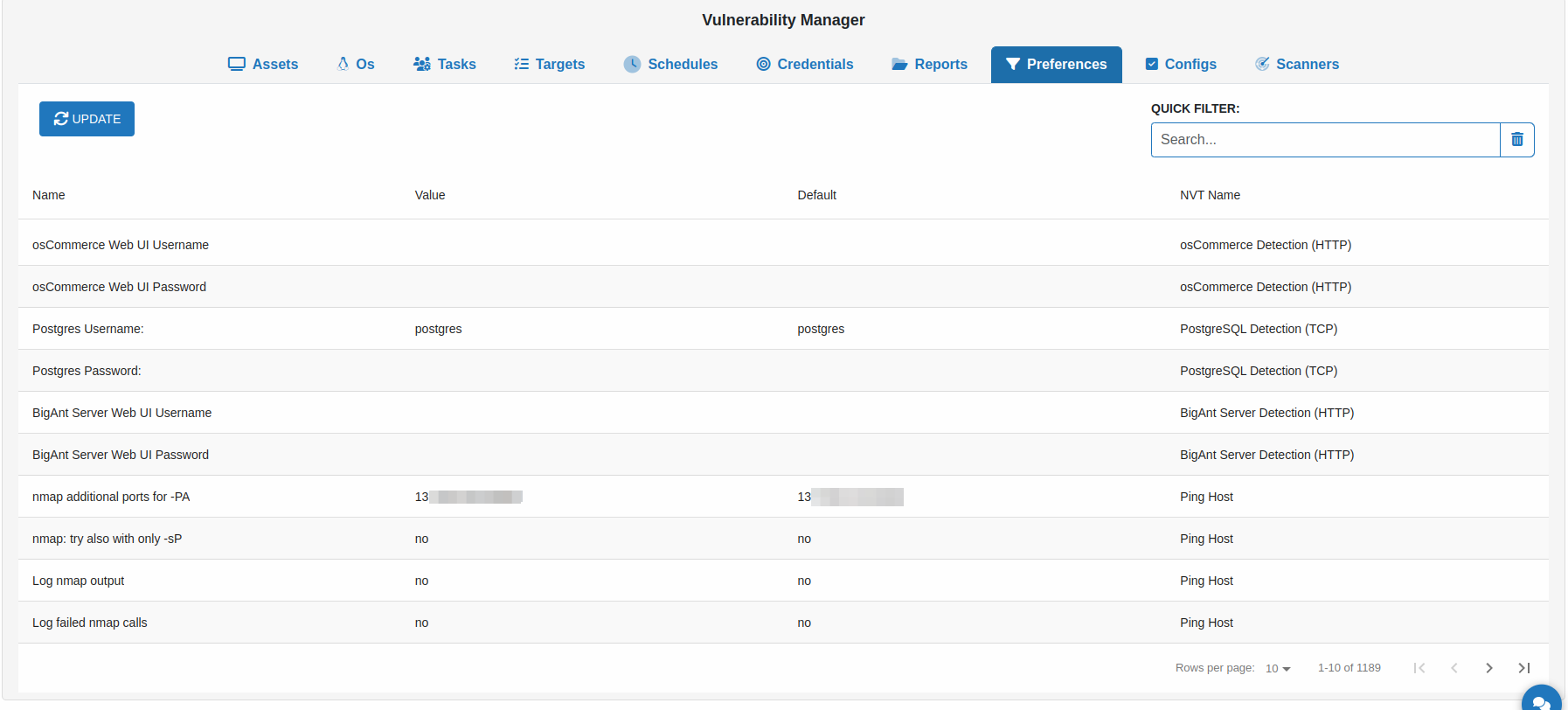Click the trash icon to clear the filter
Screen dimensions: 1568x710
coord(1516,140)
